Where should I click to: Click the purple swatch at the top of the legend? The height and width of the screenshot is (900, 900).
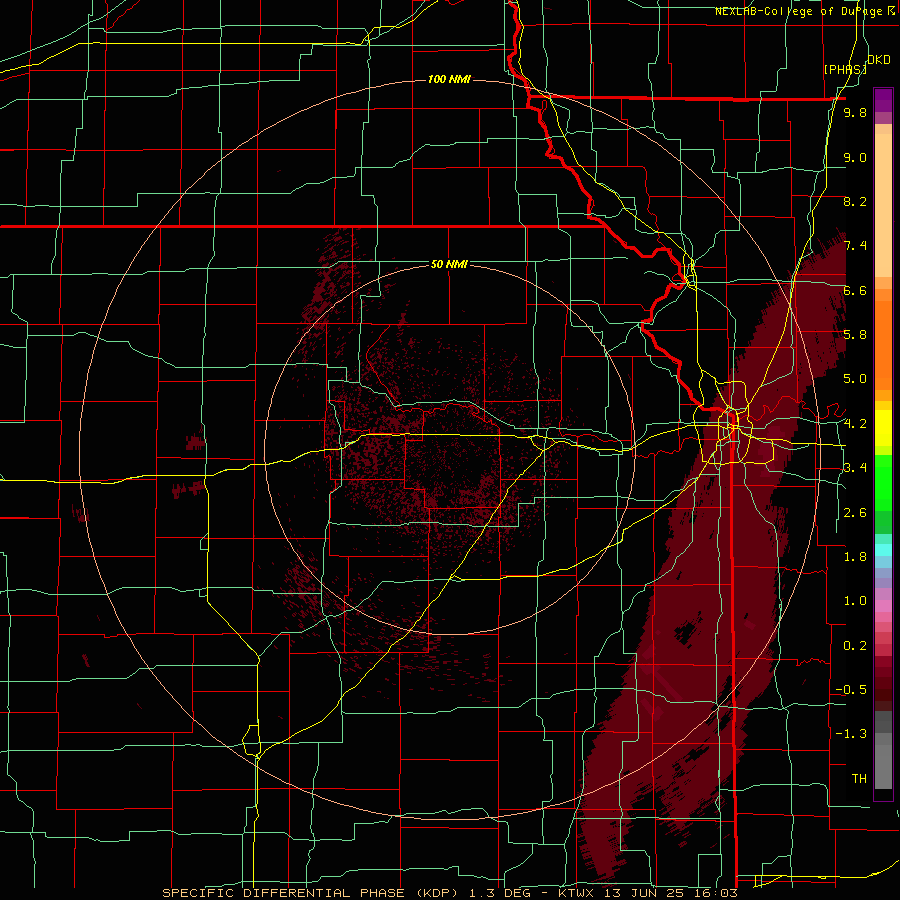pos(883,100)
